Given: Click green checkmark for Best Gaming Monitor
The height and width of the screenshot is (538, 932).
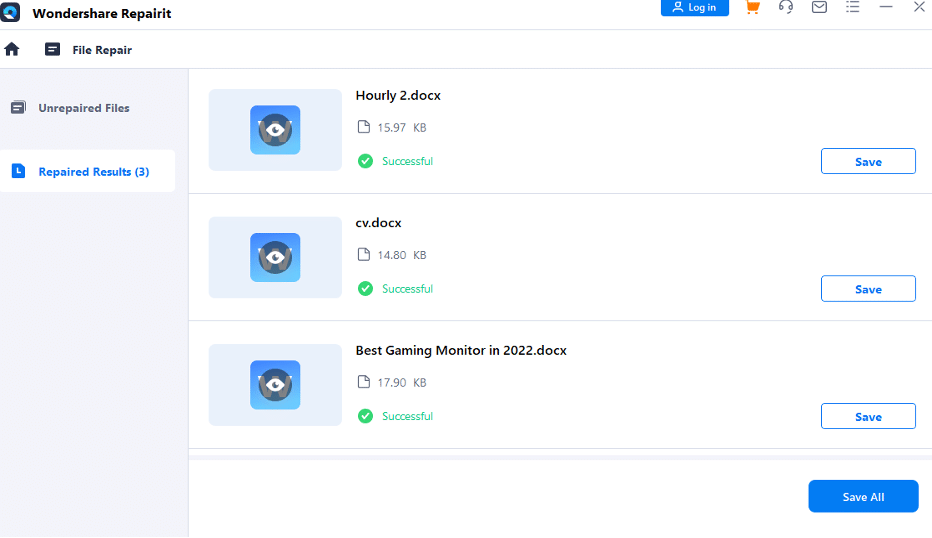Looking at the screenshot, I should pos(366,416).
